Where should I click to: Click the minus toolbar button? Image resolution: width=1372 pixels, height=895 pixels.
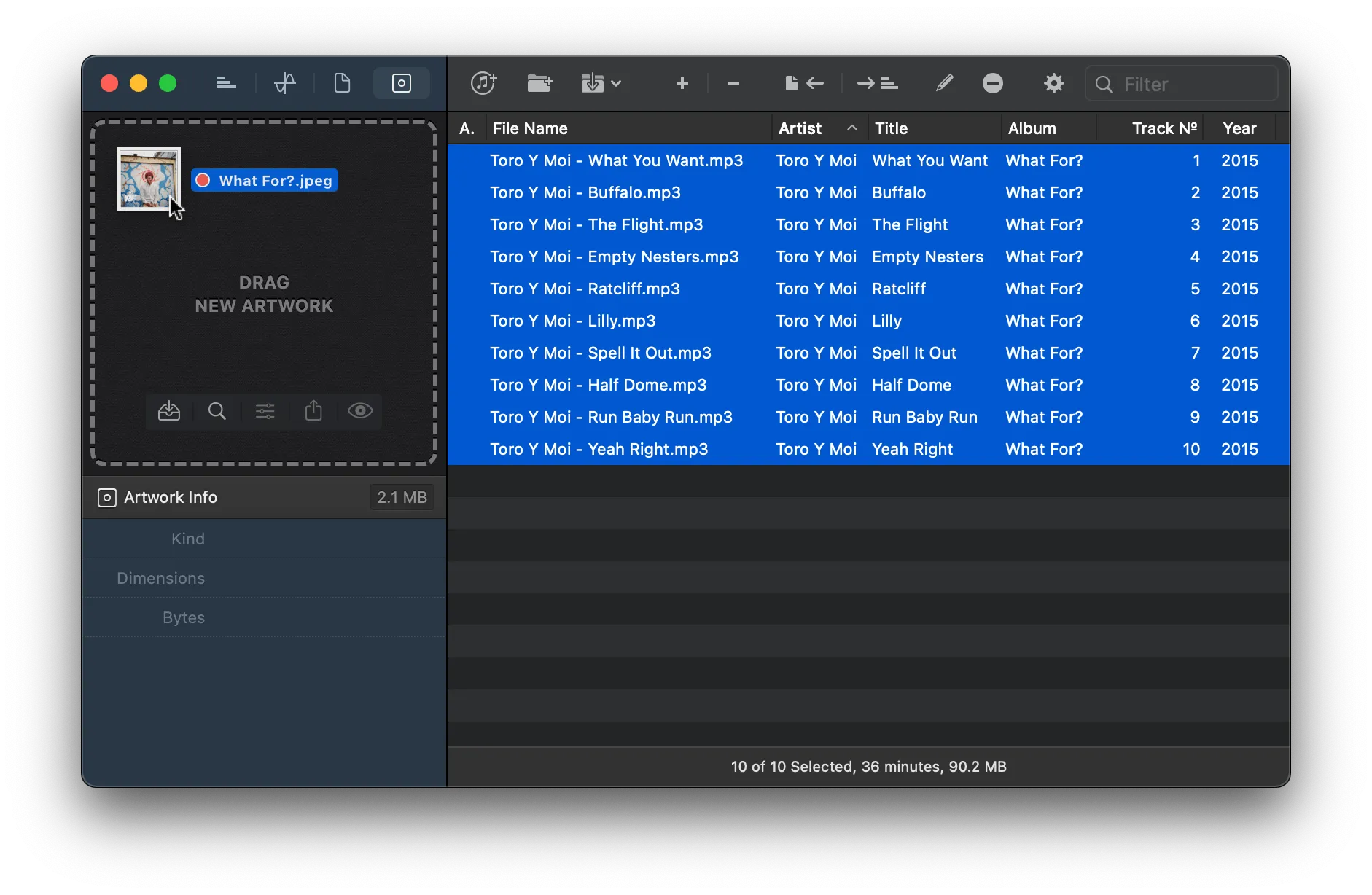pyautogui.click(x=733, y=83)
